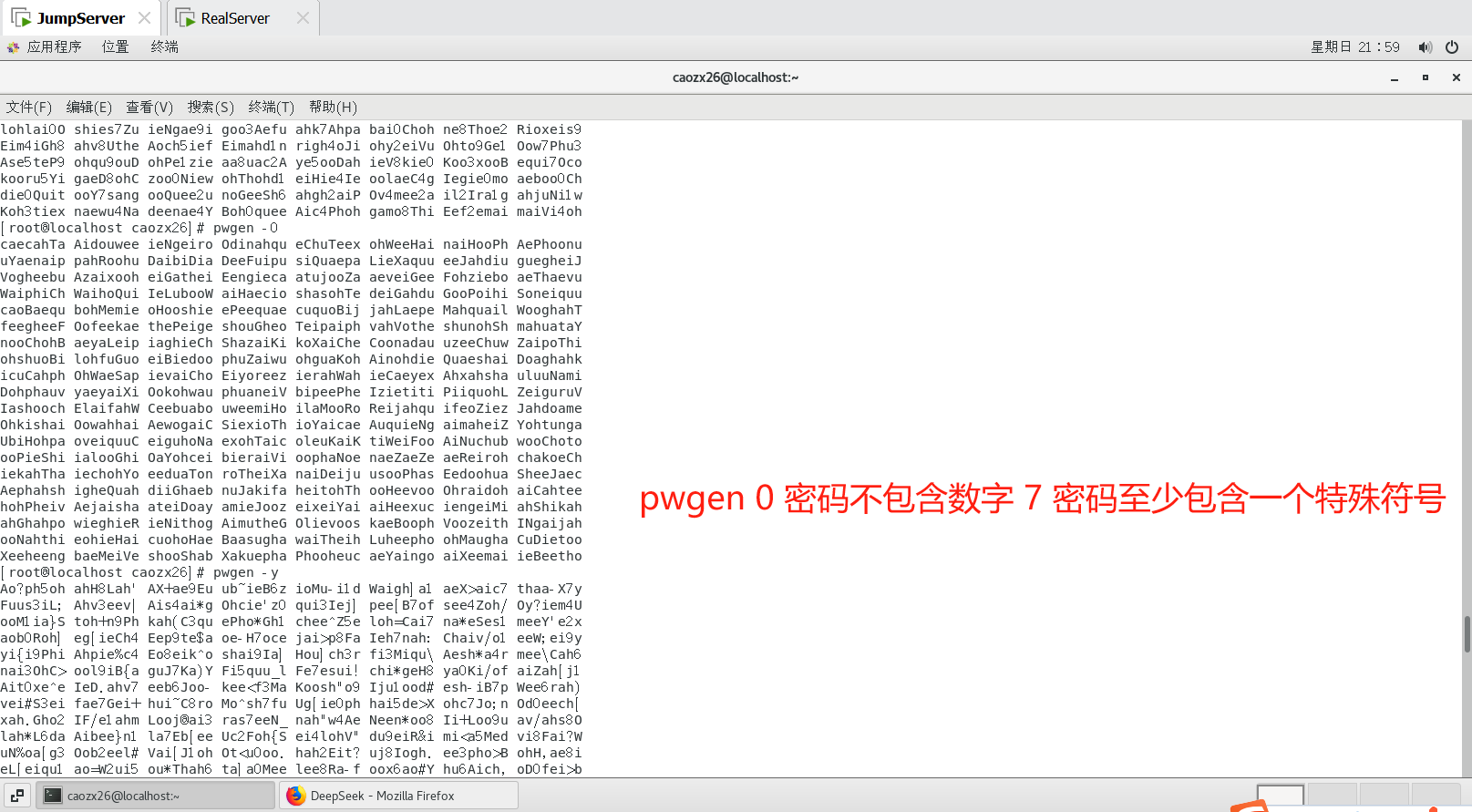
Task: Click the window title caozx26@localhost:~
Action: [x=736, y=77]
